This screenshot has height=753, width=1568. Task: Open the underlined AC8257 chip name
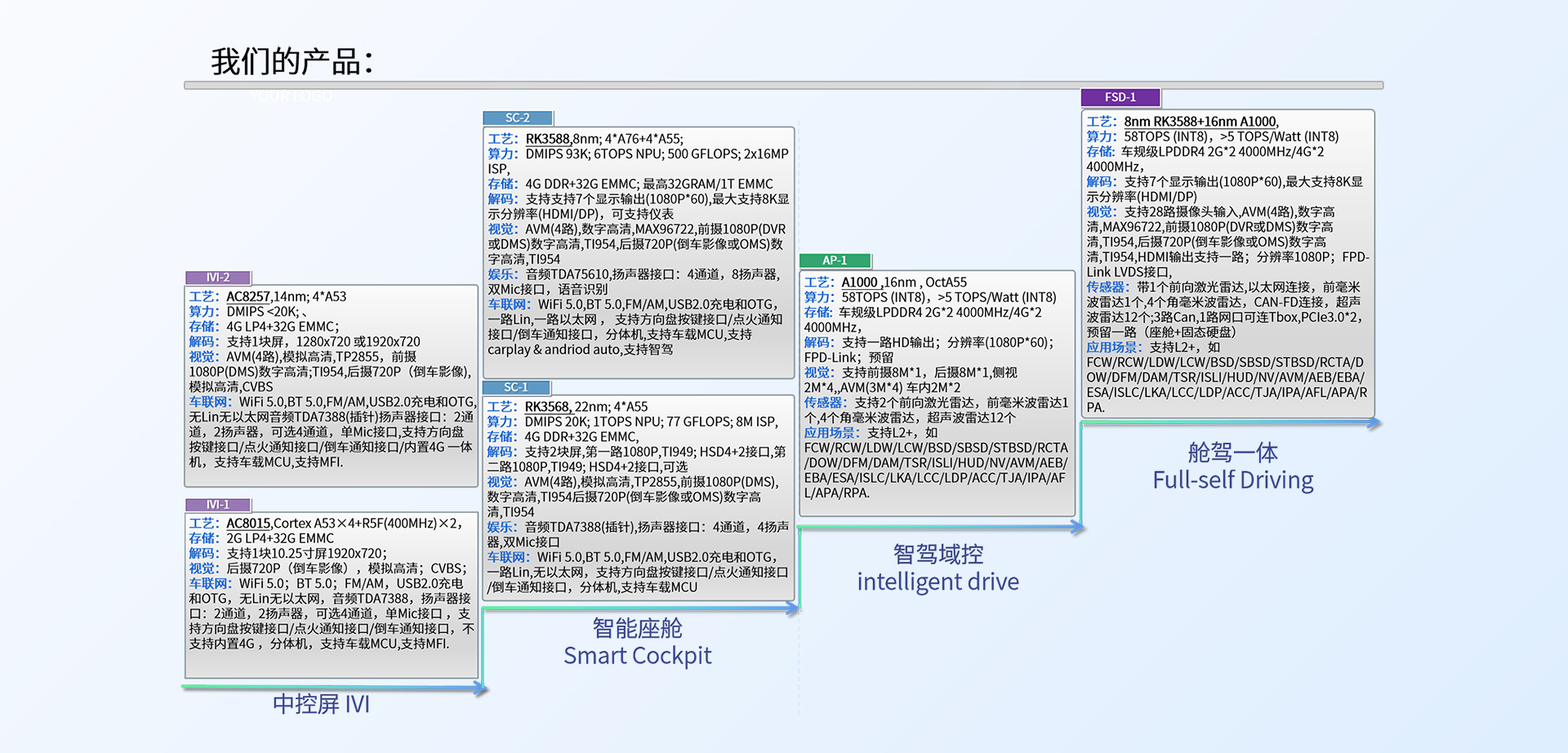248,296
